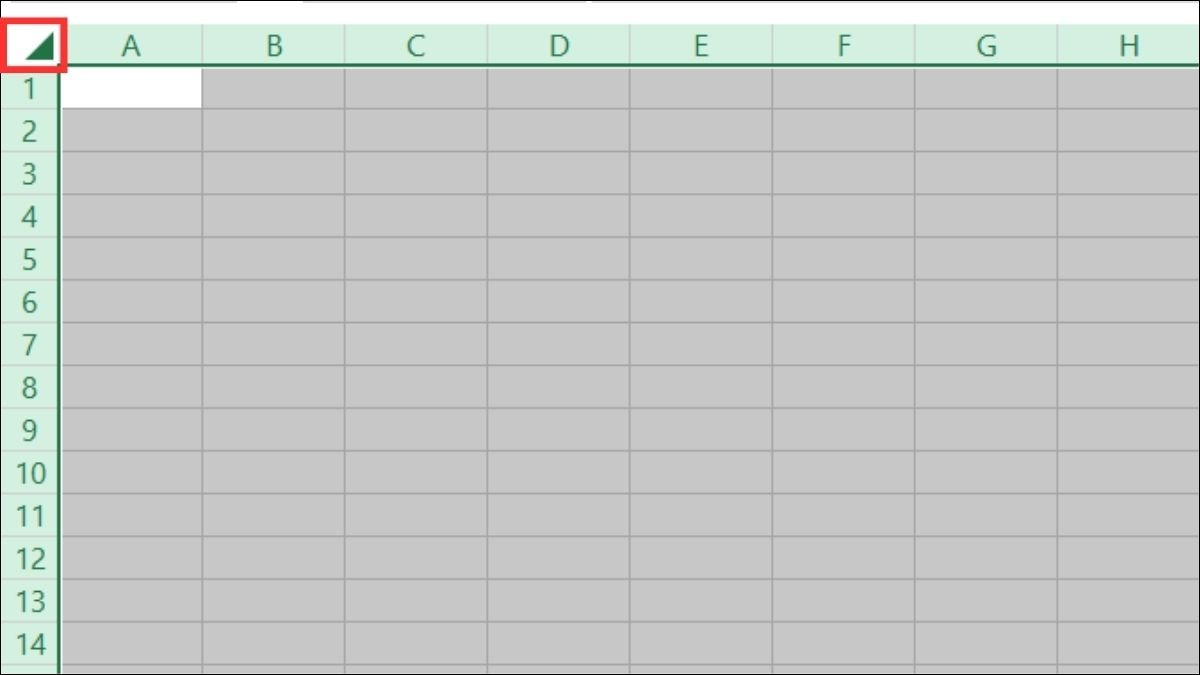The height and width of the screenshot is (675, 1200).
Task: Select row 1 header
Action: (x=29, y=88)
